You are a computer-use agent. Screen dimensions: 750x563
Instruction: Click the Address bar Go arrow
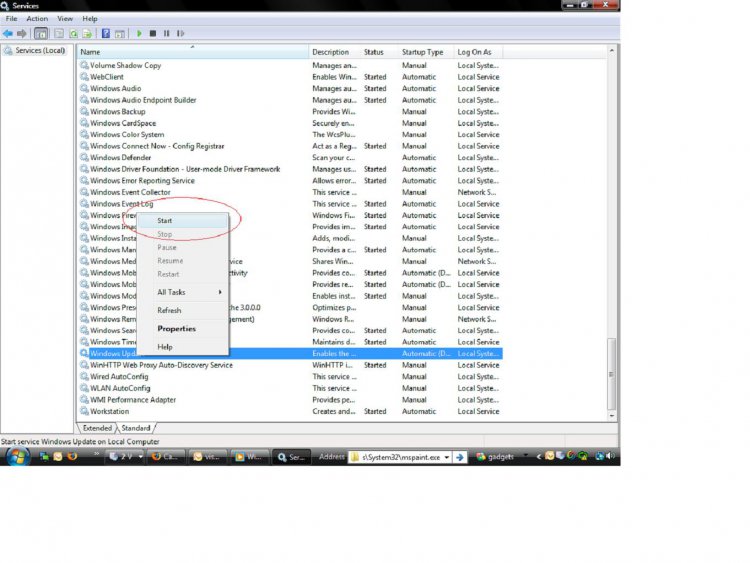460,457
